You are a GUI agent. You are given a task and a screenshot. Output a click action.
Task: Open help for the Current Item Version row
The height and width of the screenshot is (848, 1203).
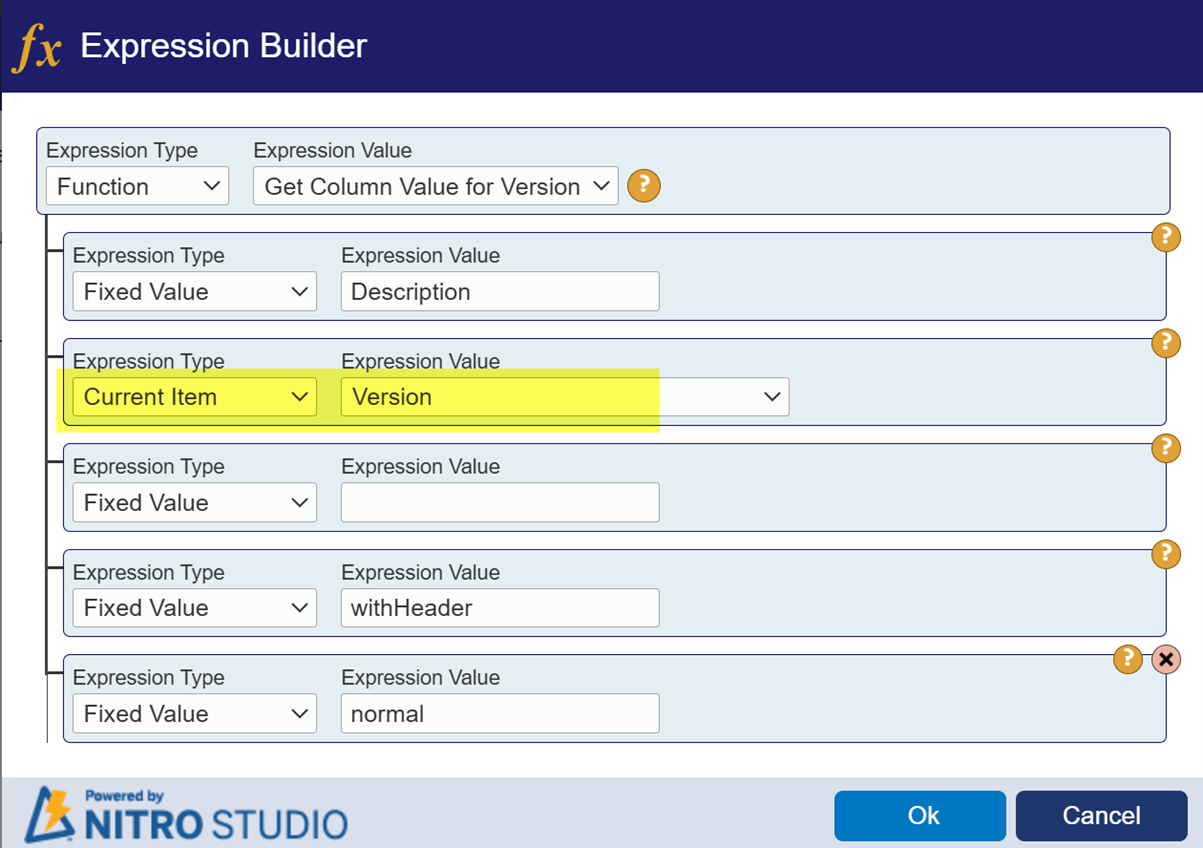coord(1165,343)
